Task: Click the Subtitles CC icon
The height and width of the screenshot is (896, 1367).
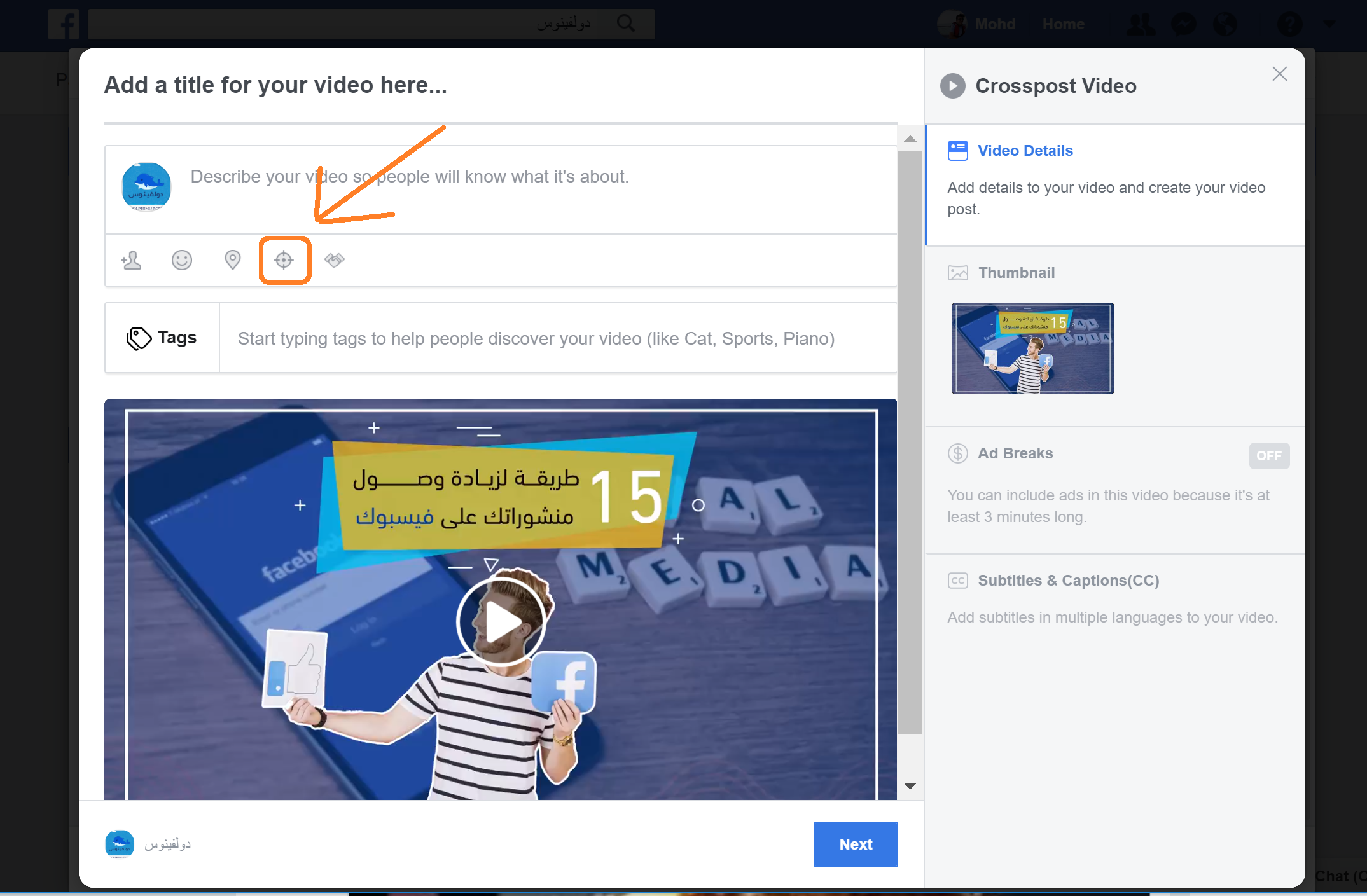Action: tap(957, 581)
